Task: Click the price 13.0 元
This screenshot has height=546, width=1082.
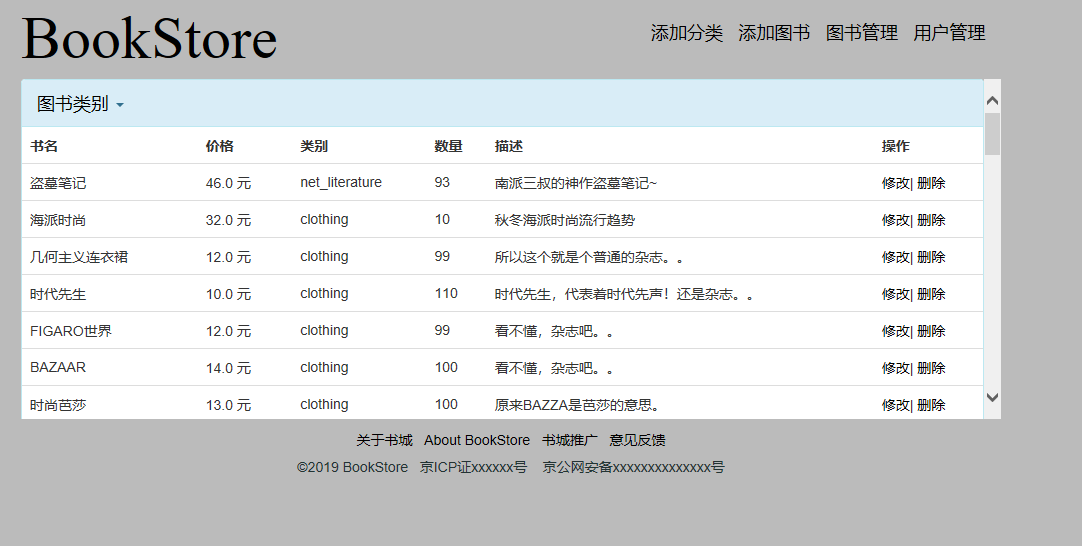Action: coord(228,405)
